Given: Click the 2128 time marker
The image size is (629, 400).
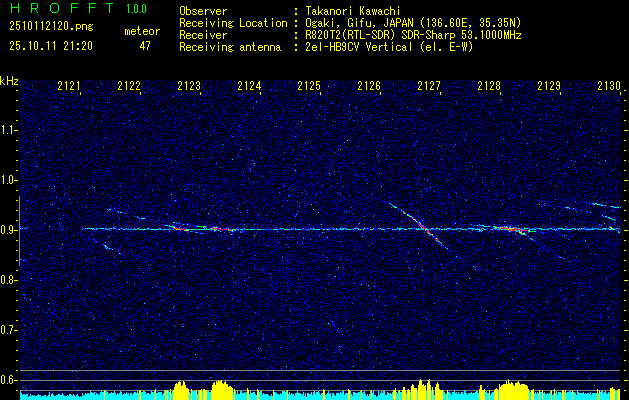Looking at the screenshot, I should click(x=489, y=85).
